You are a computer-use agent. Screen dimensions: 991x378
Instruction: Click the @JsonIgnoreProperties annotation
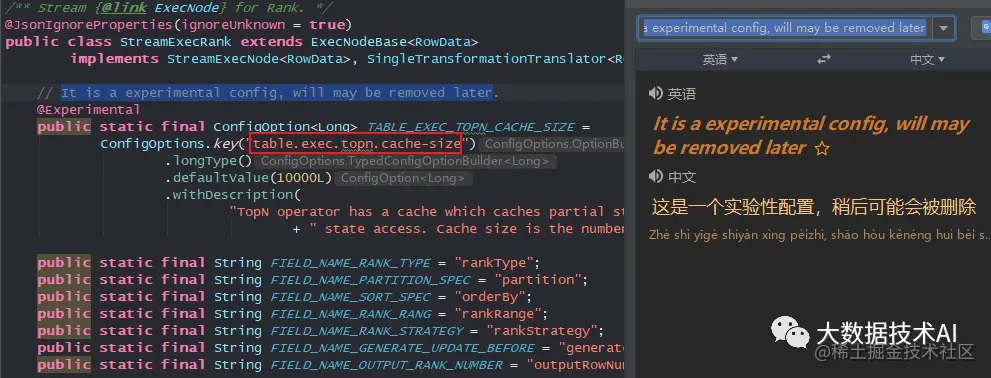(88, 25)
